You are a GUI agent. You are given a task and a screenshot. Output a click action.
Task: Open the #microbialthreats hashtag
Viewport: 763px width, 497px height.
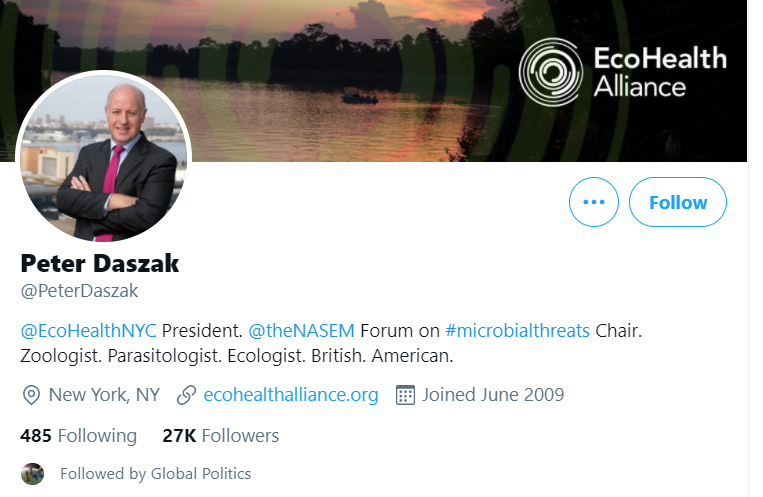517,331
